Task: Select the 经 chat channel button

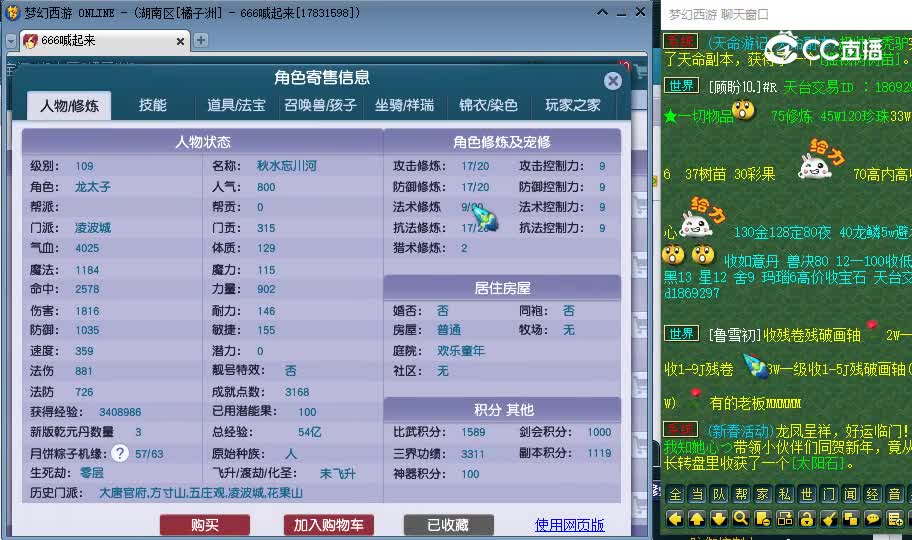Action: [873, 494]
